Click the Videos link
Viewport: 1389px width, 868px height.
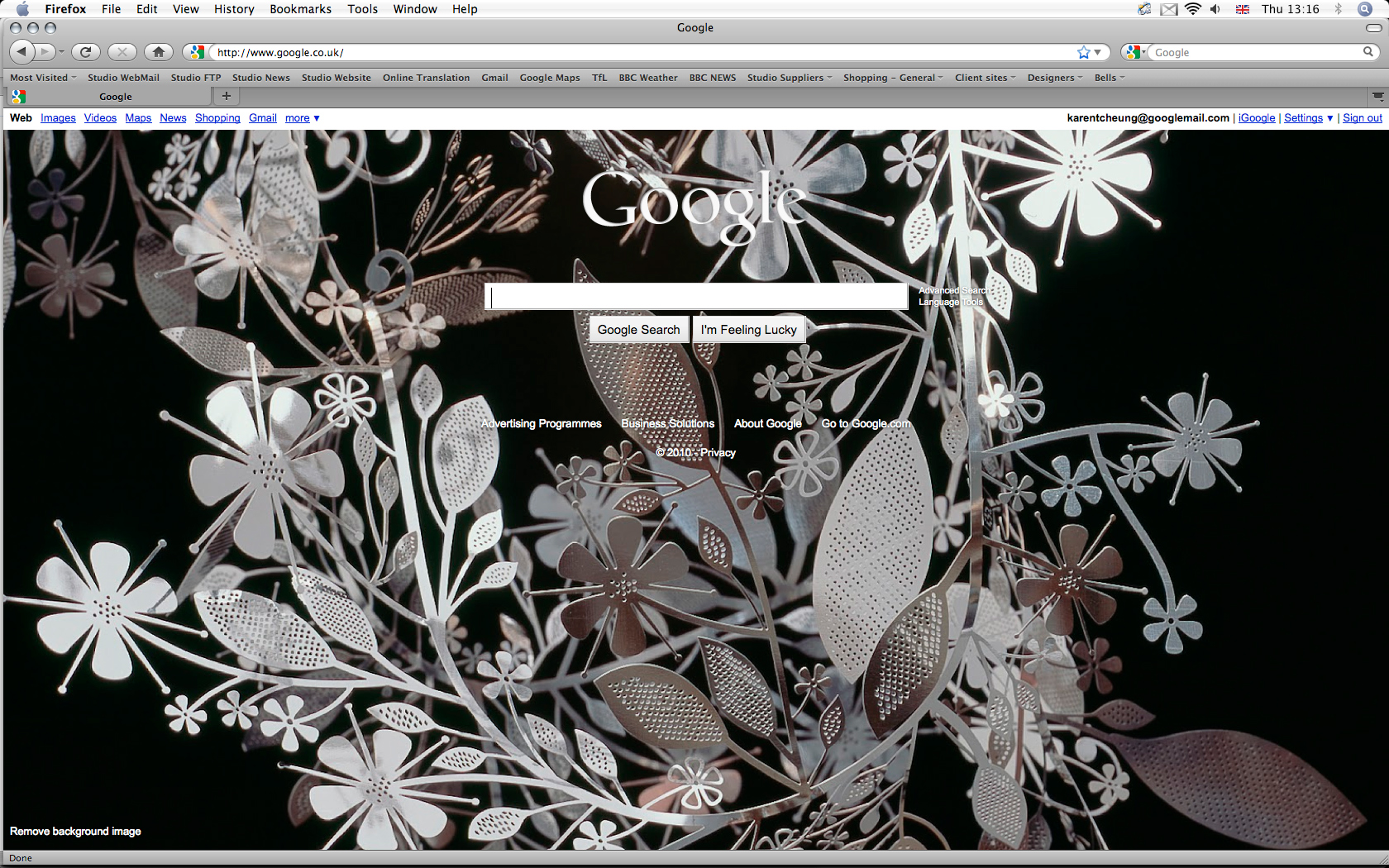(x=100, y=118)
